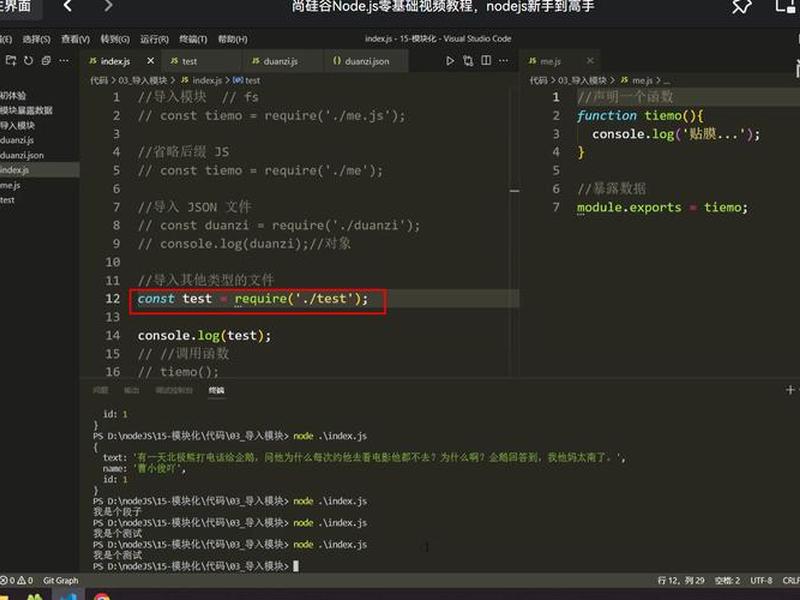Click cursor position 行 12, 列 29 in status bar
The height and width of the screenshot is (600, 800).
tap(681, 580)
